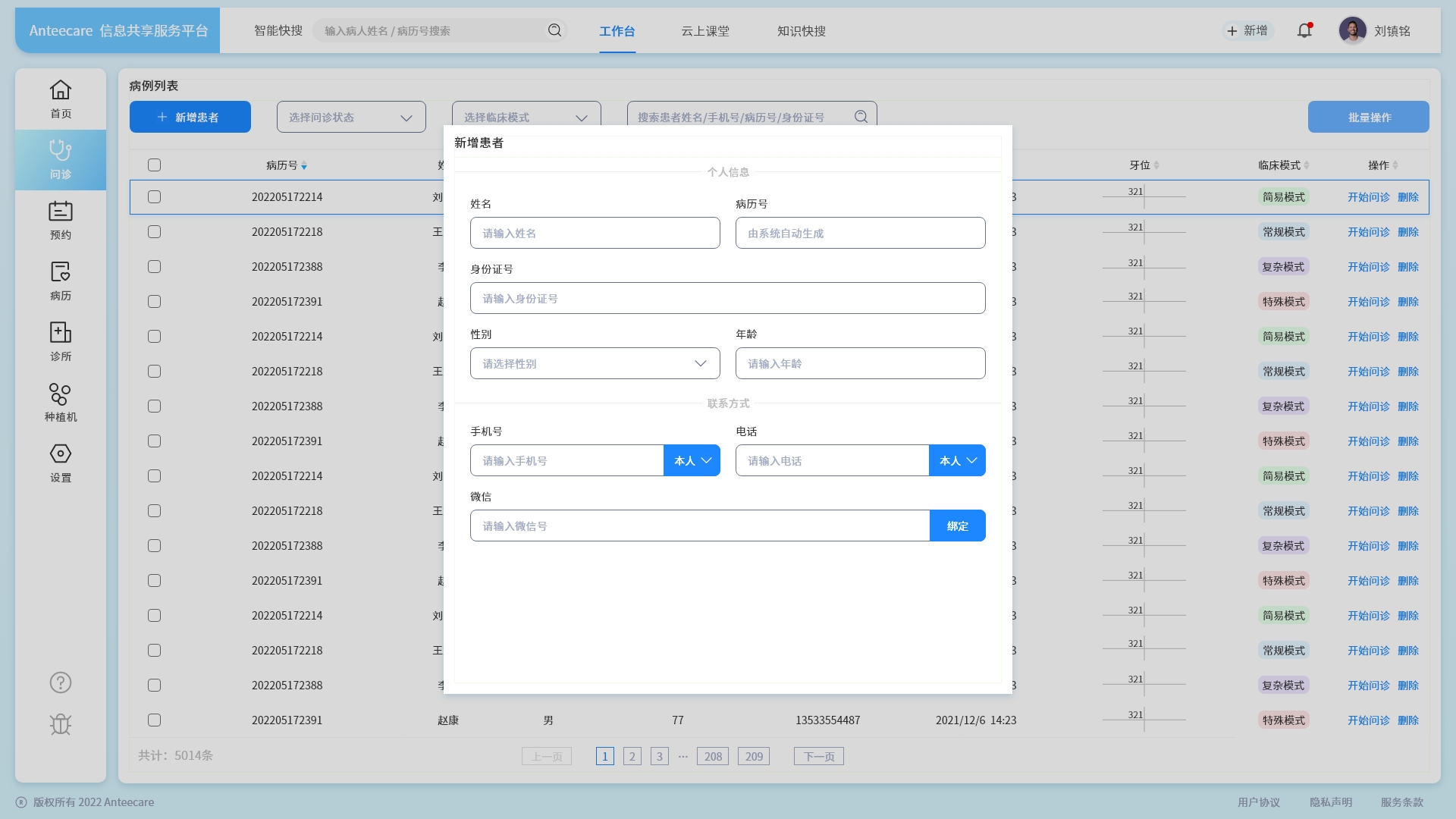Viewport: 1456px width, 819px height.
Task: Toggle the select-all checkbox in table header
Action: pyautogui.click(x=155, y=165)
